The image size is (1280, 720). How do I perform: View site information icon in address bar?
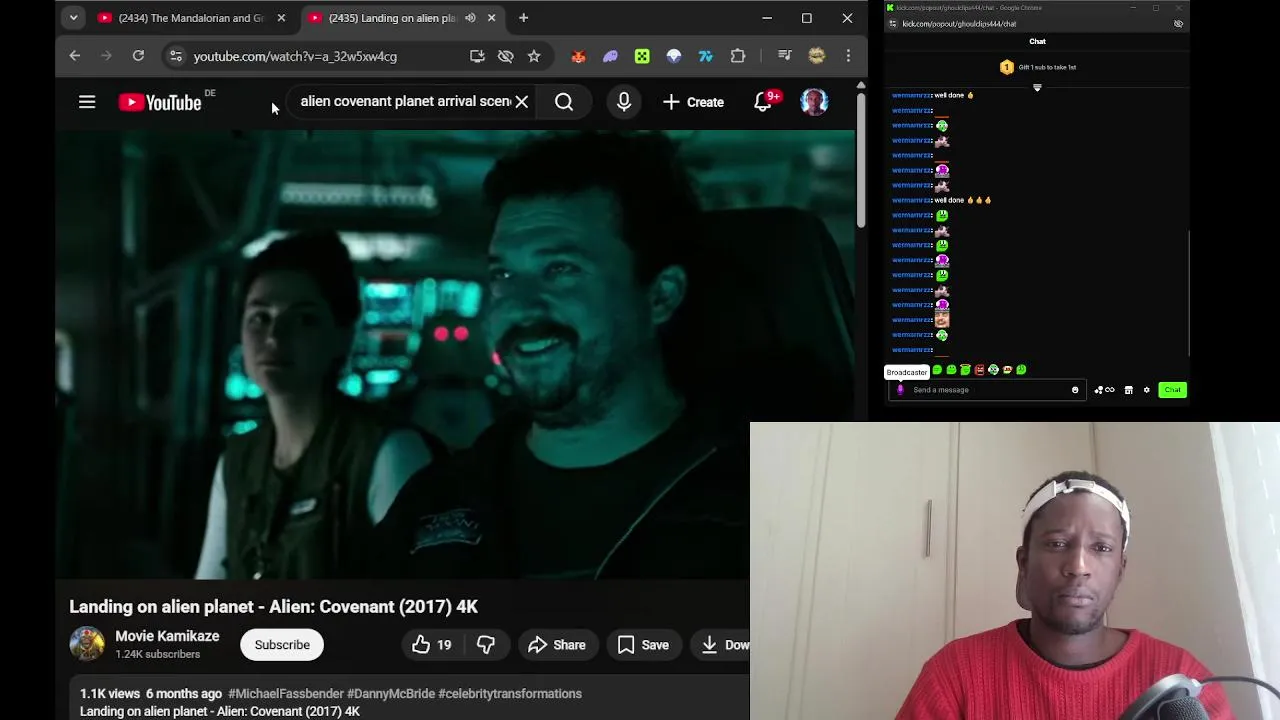coord(176,56)
